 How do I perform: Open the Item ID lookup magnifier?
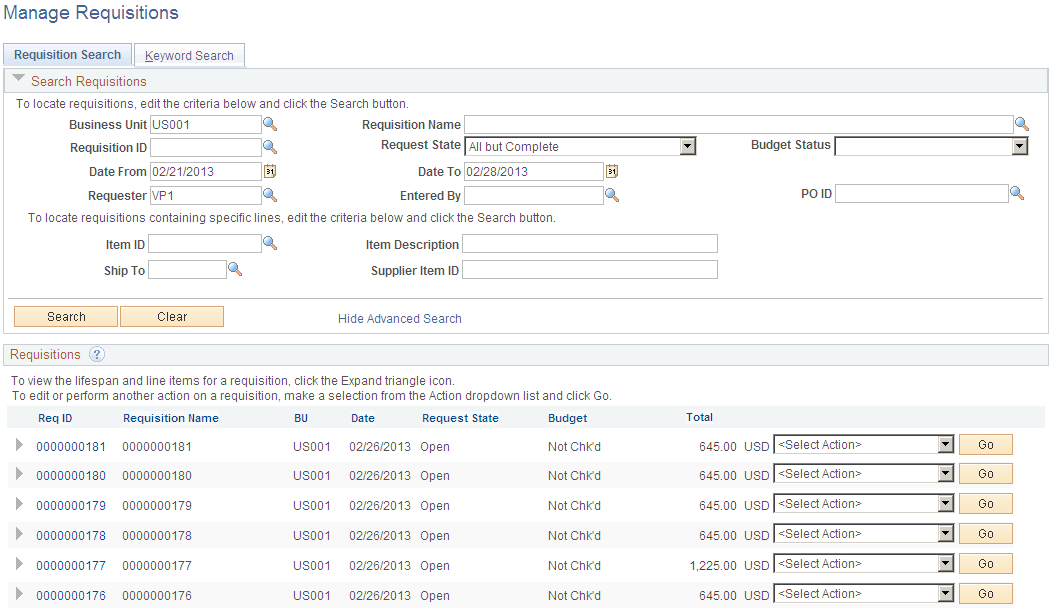coord(270,243)
